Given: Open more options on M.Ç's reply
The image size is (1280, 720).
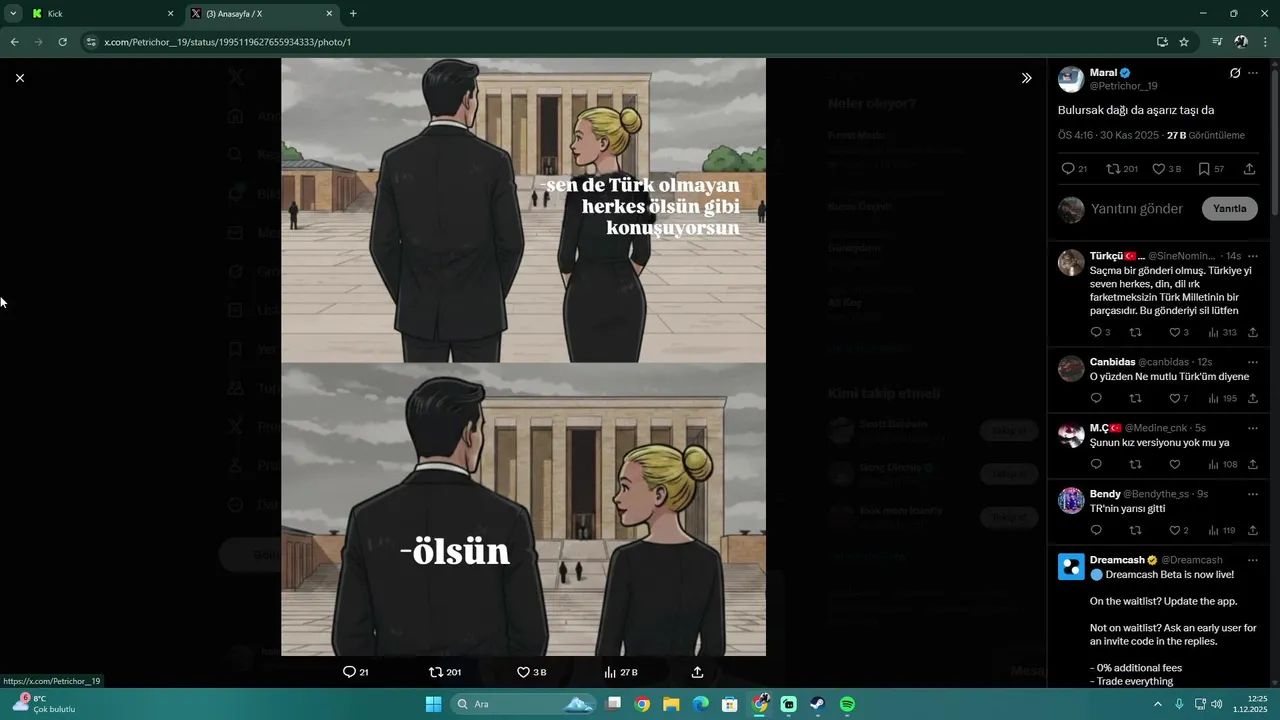Looking at the screenshot, I should click(1253, 427).
